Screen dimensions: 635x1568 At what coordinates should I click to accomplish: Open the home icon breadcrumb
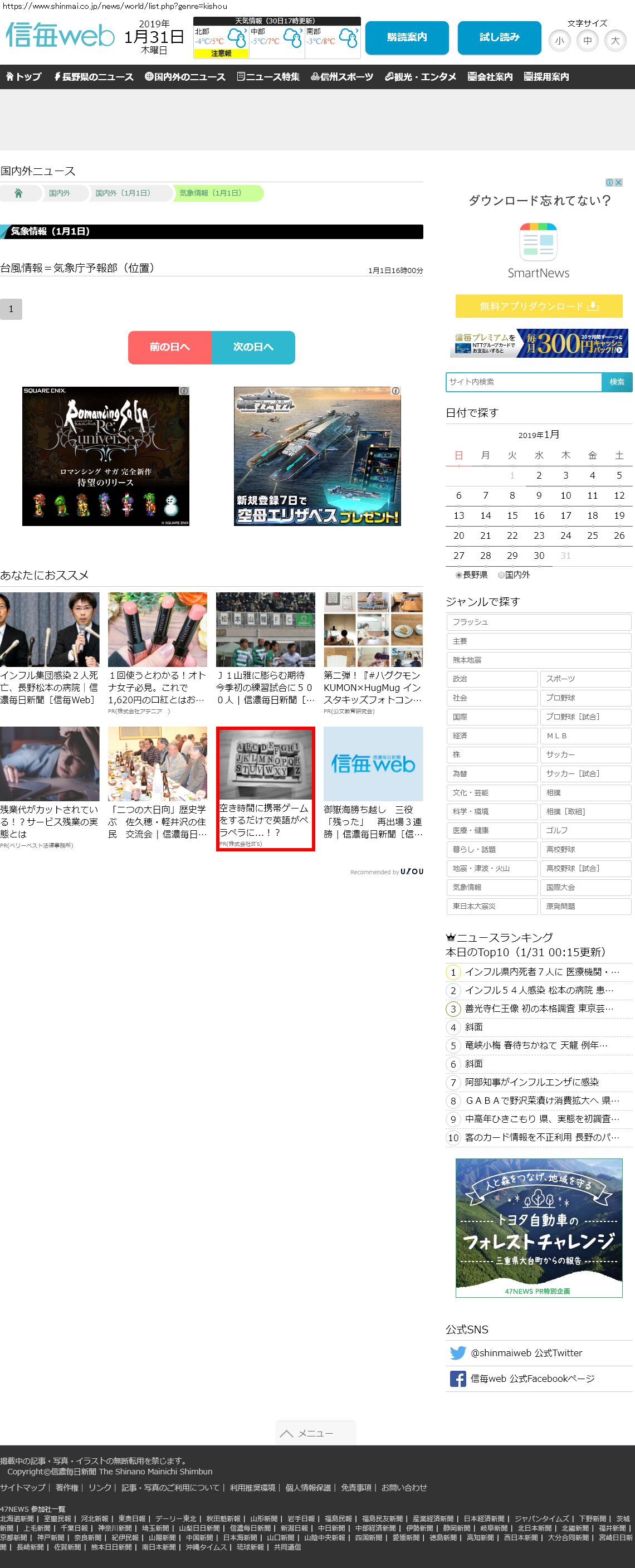pos(18,193)
